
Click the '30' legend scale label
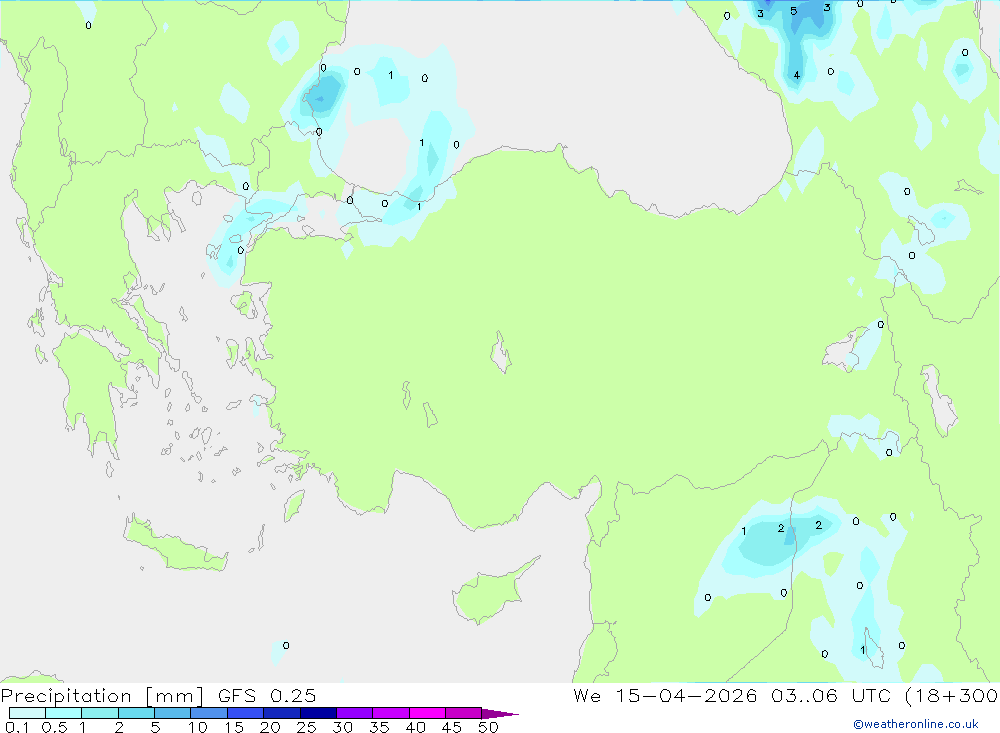[x=342, y=727]
